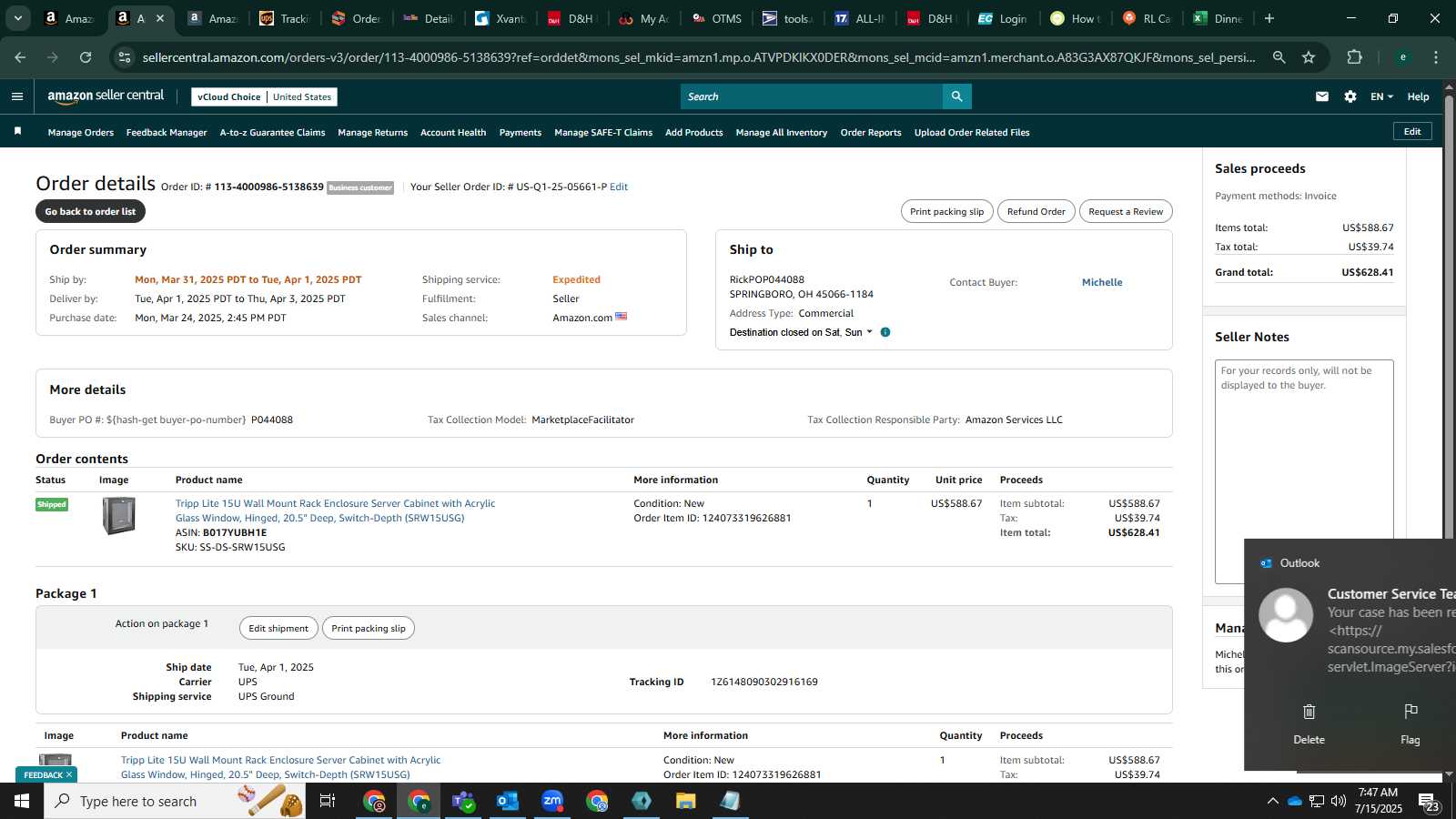
Task: Open Zoom from the taskbar
Action: click(552, 801)
